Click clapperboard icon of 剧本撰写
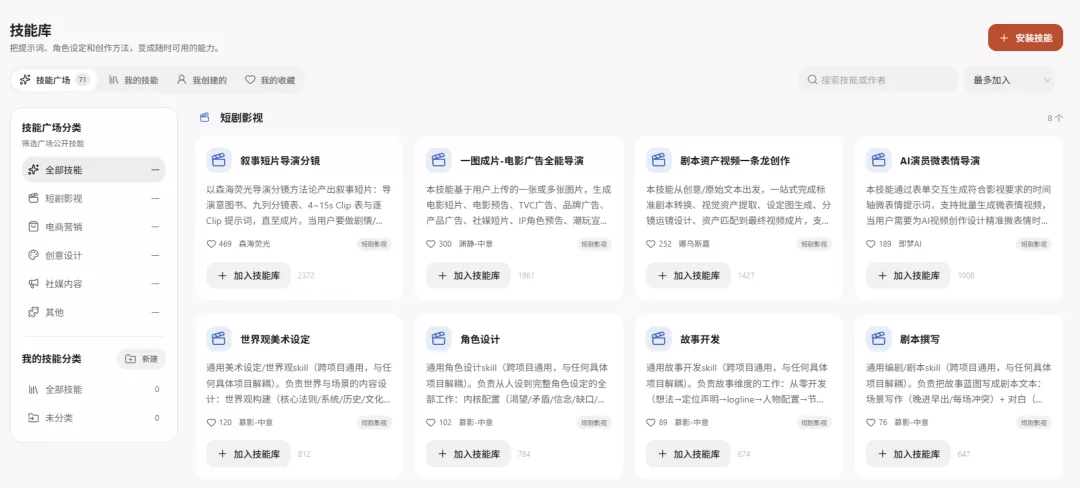The image size is (1080, 488). [x=878, y=339]
